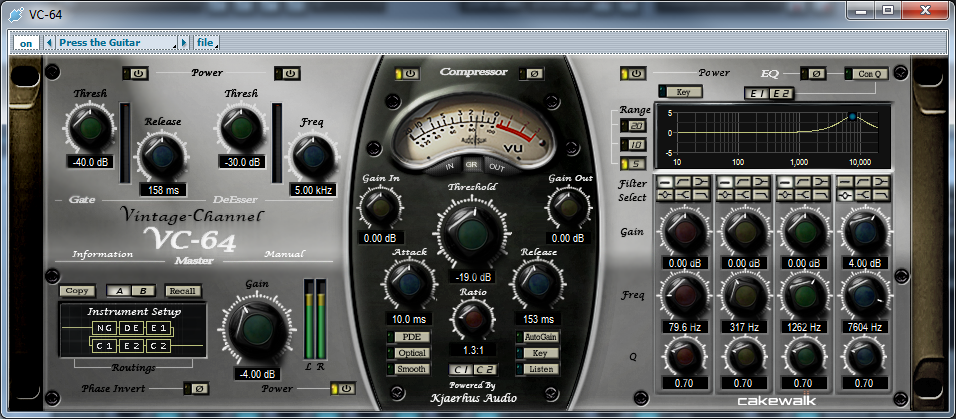Open the 'Press the Guitar' preset dropdown
Image resolution: width=956 pixels, height=419 pixels.
116,43
